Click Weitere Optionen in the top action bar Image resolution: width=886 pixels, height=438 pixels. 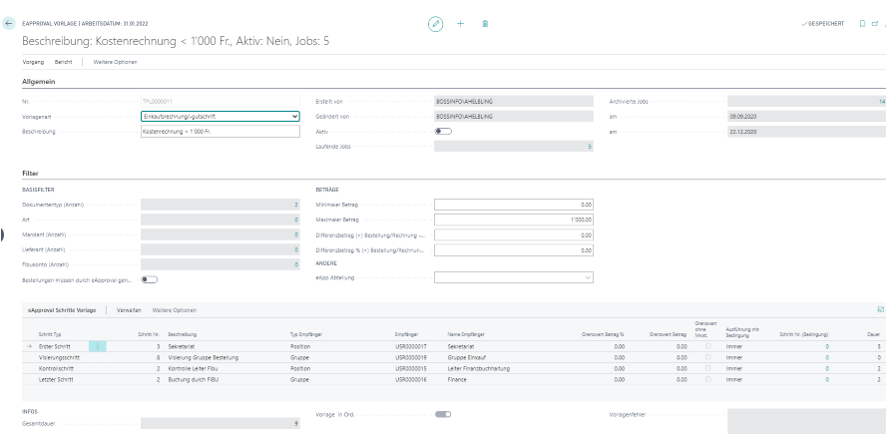pyautogui.click(x=115, y=62)
